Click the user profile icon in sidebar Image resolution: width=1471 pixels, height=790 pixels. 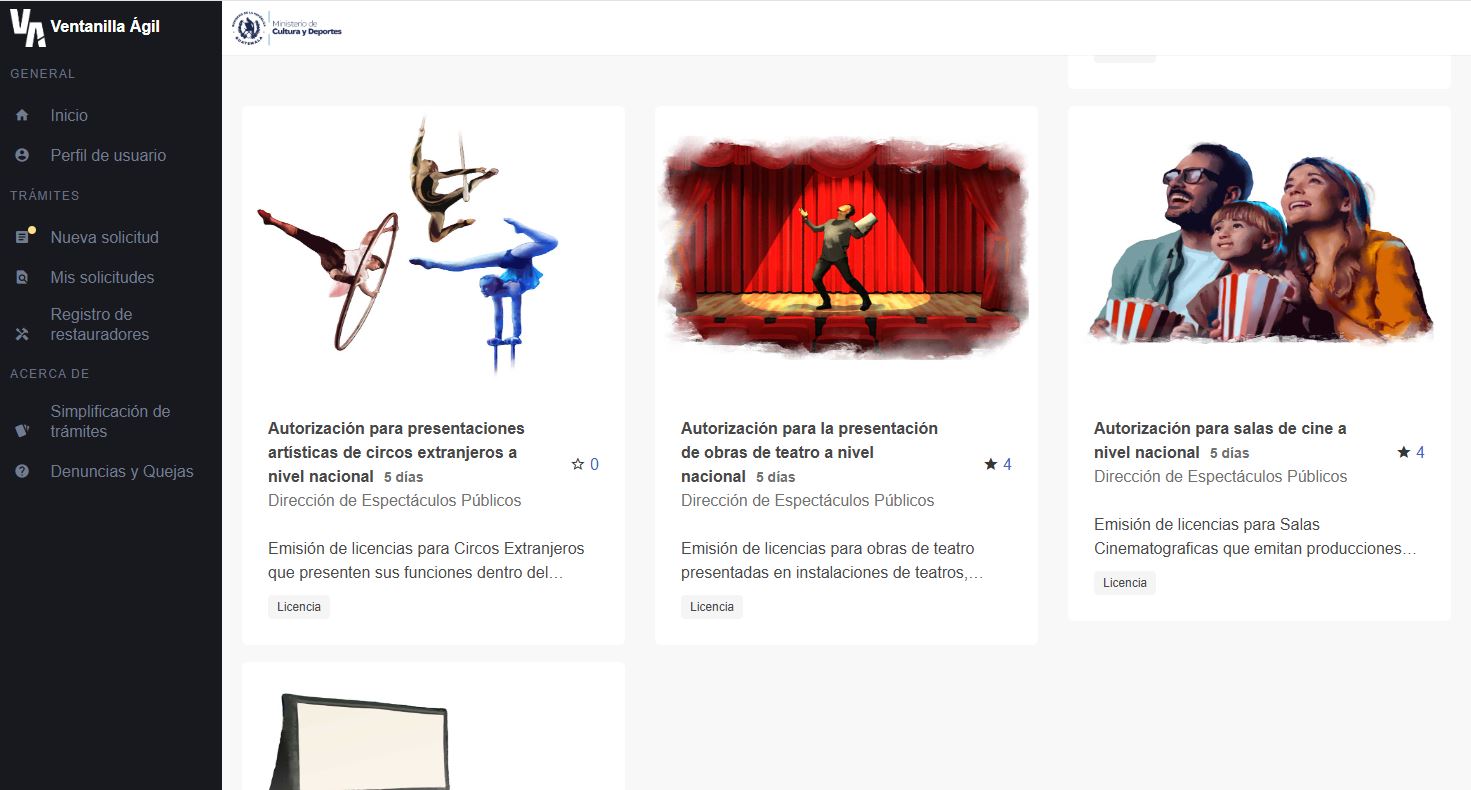pos(22,156)
